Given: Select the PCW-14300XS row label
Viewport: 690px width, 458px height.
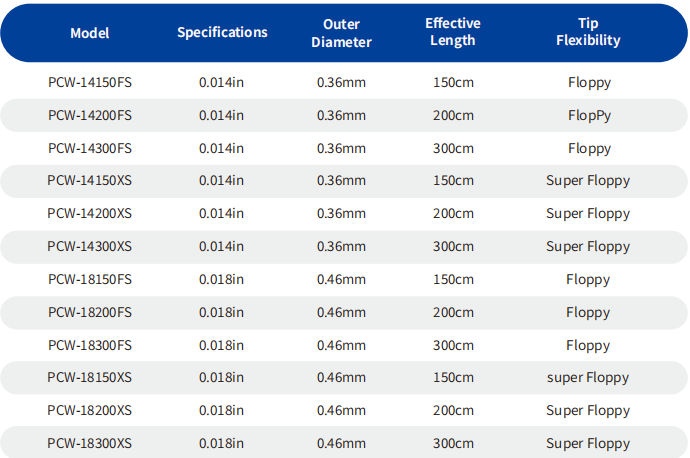Looking at the screenshot, I should (90, 246).
